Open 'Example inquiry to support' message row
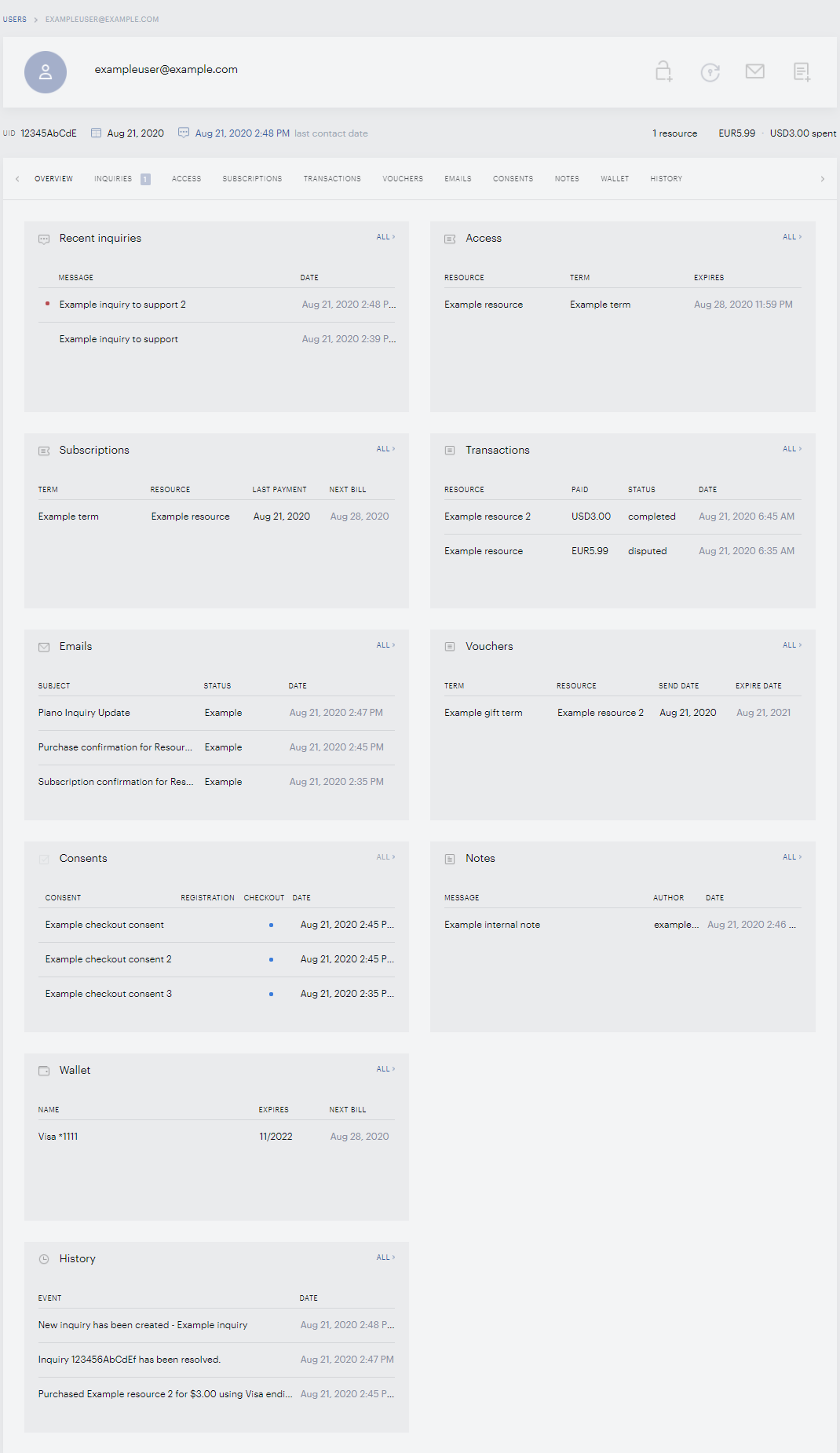This screenshot has width=840, height=1453. [217, 339]
